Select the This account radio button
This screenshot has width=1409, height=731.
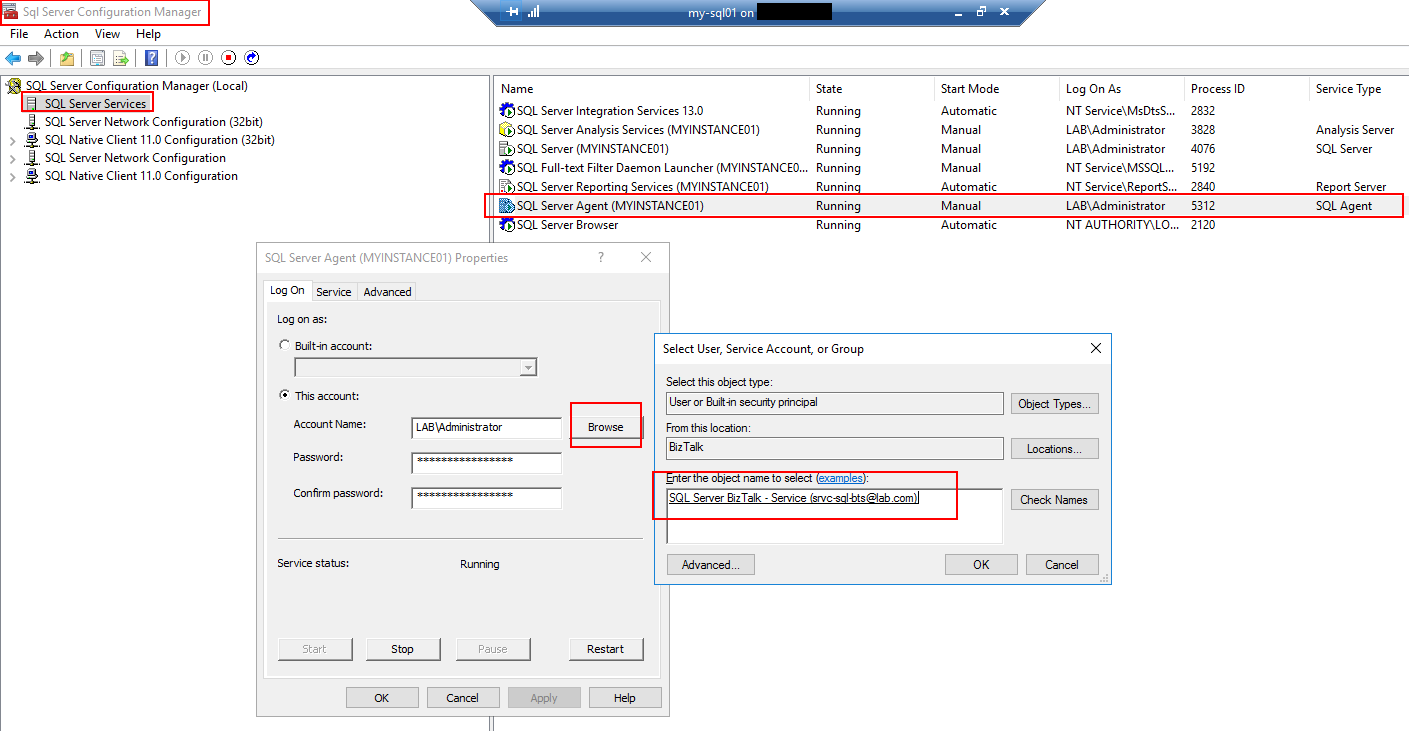(x=284, y=396)
